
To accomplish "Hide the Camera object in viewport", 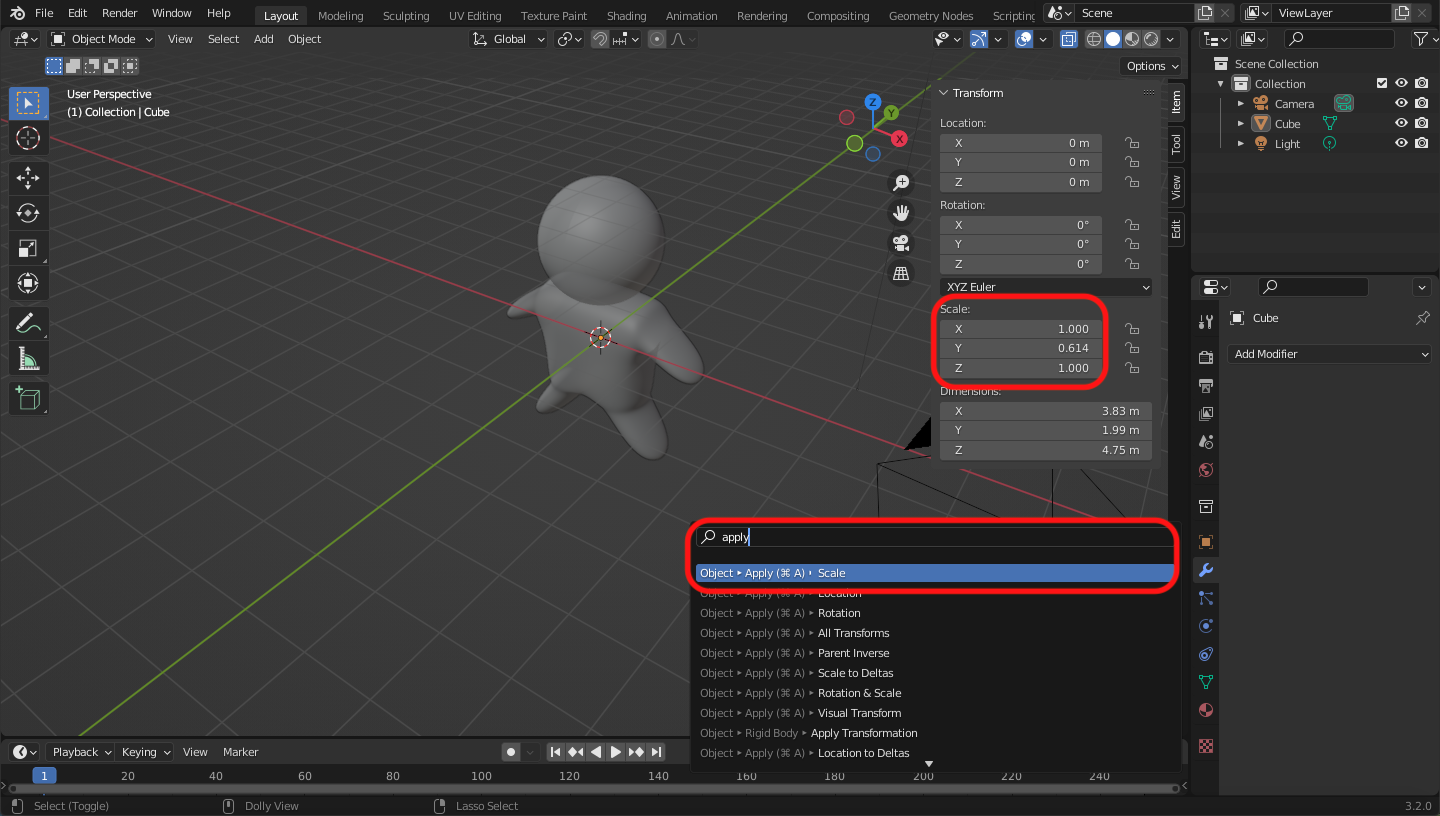I will coord(1402,103).
